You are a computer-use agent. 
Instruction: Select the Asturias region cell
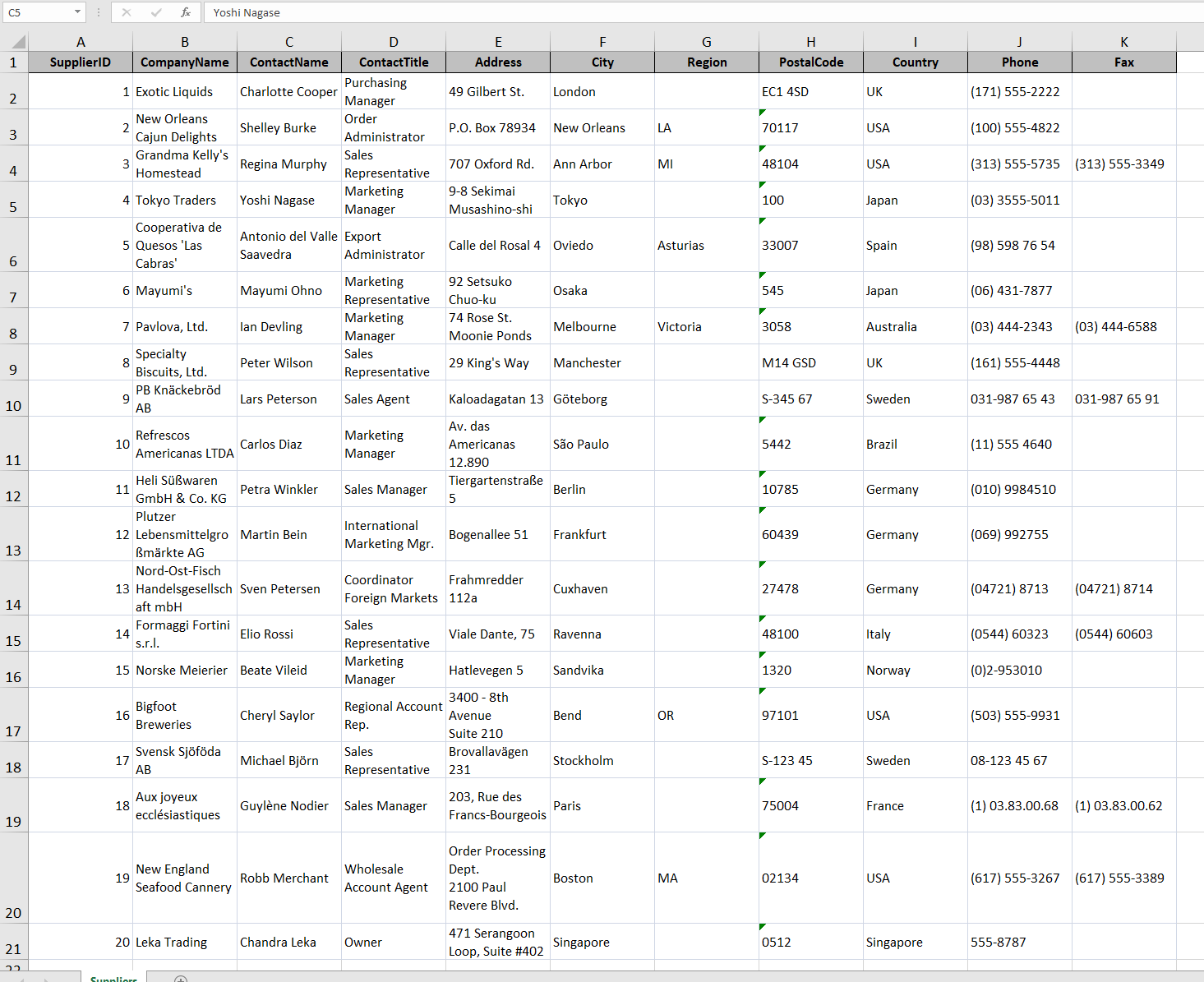click(x=707, y=245)
